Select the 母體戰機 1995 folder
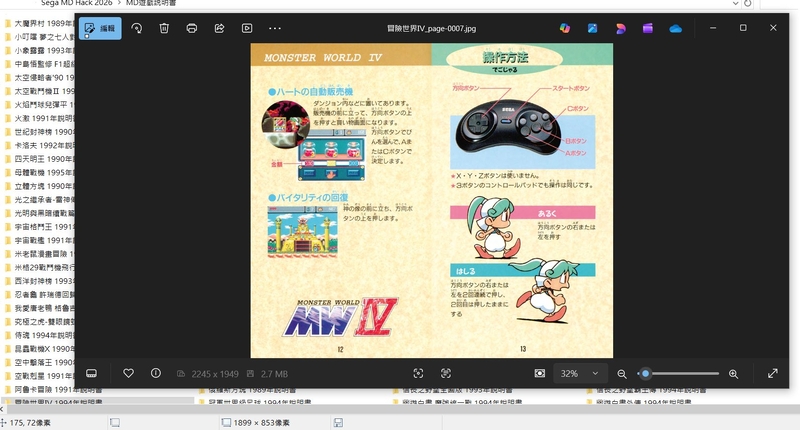Viewport: 800px width, 430px height. pos(40,172)
